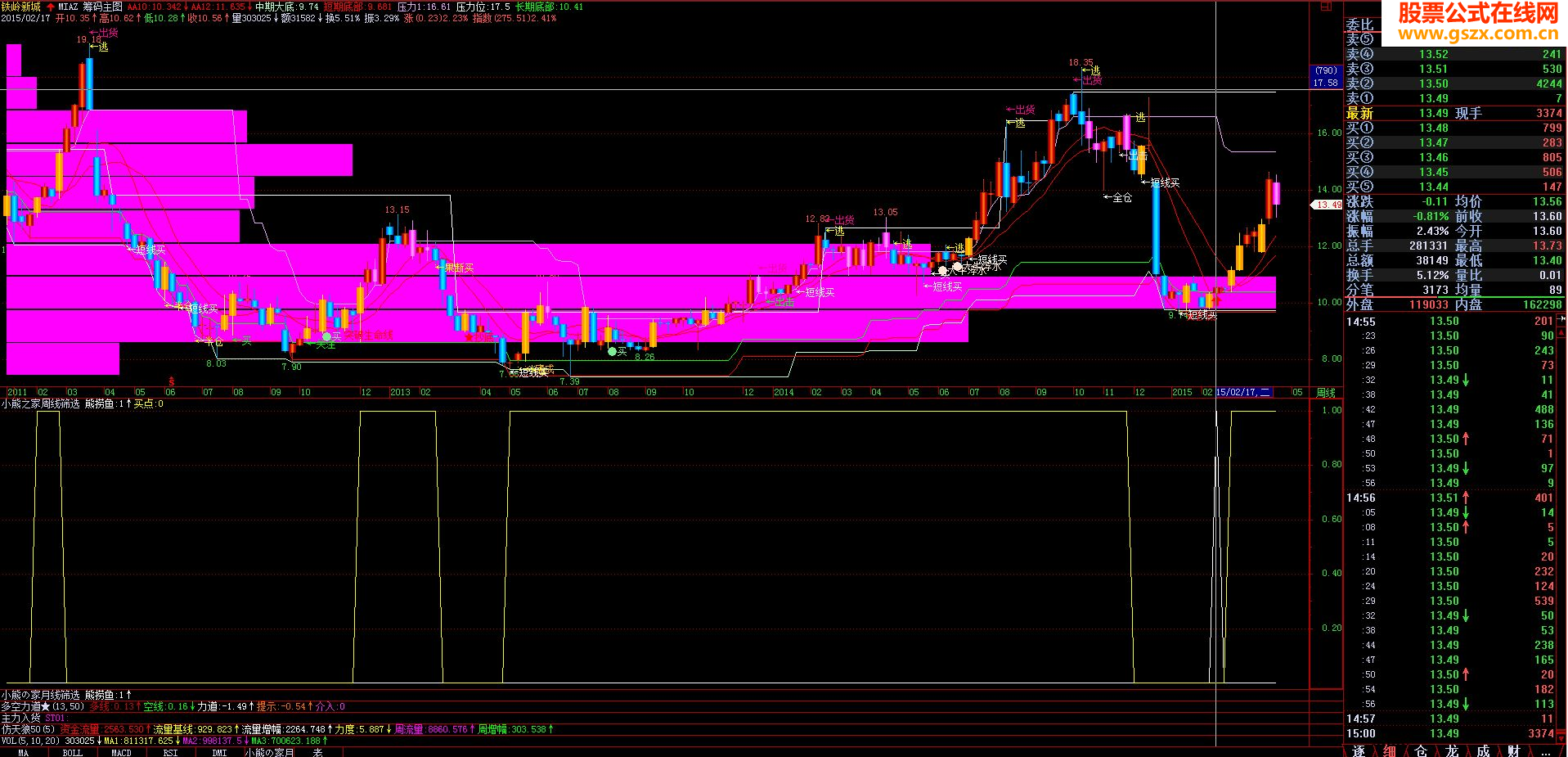Click the 小熊之家周线筛选 indicator title
This screenshot has width=1568, height=757.
(41, 403)
